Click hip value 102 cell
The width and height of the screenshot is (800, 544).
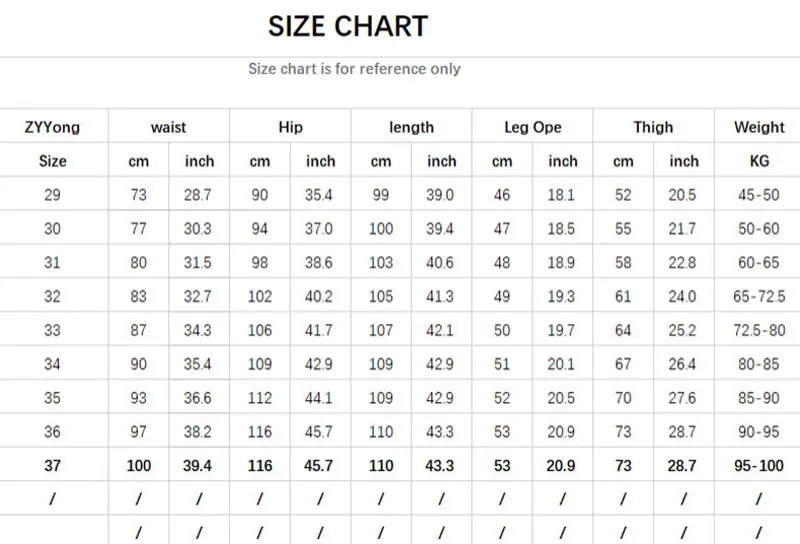[260, 296]
